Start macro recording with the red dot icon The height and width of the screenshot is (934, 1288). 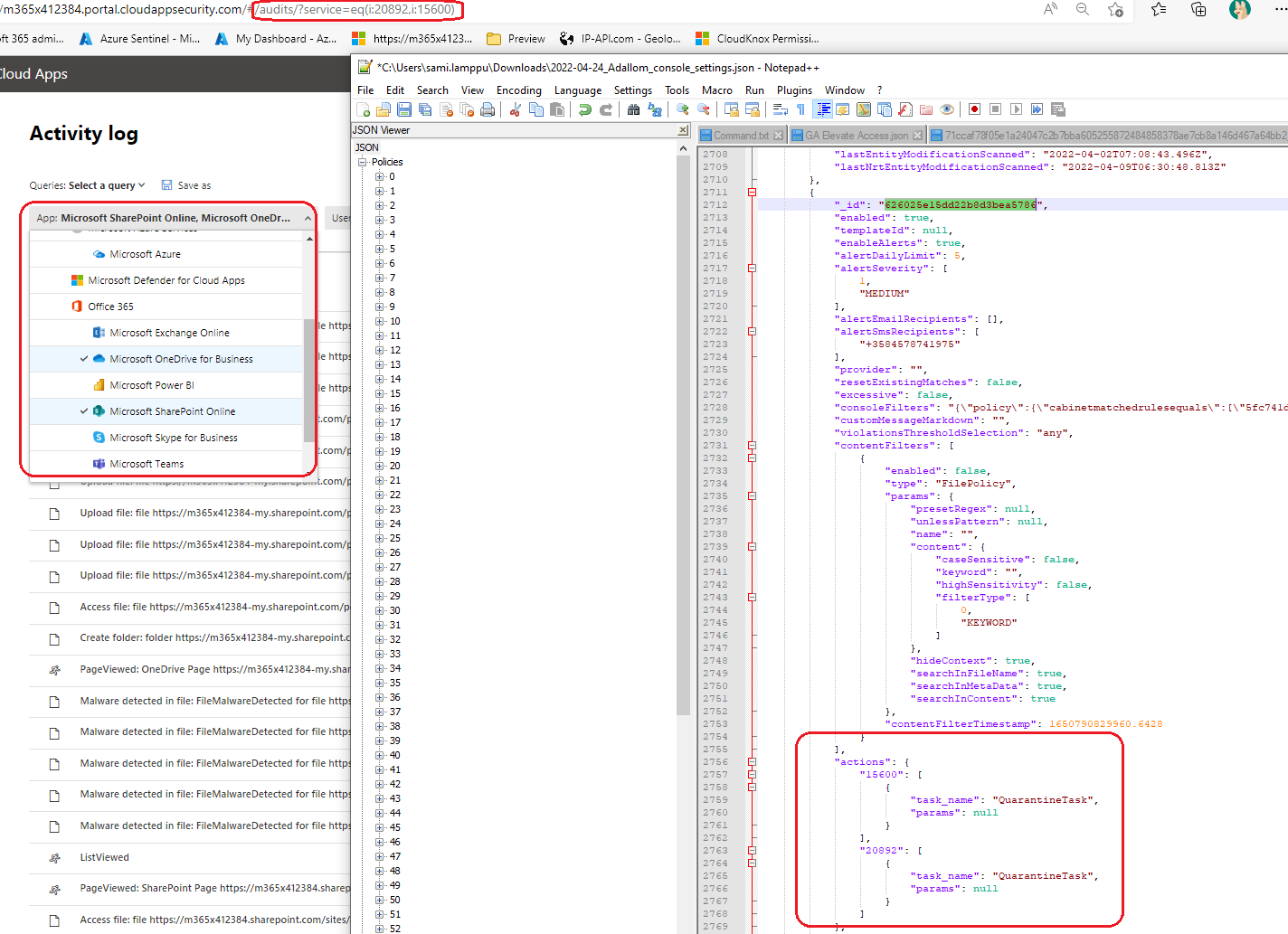974,109
